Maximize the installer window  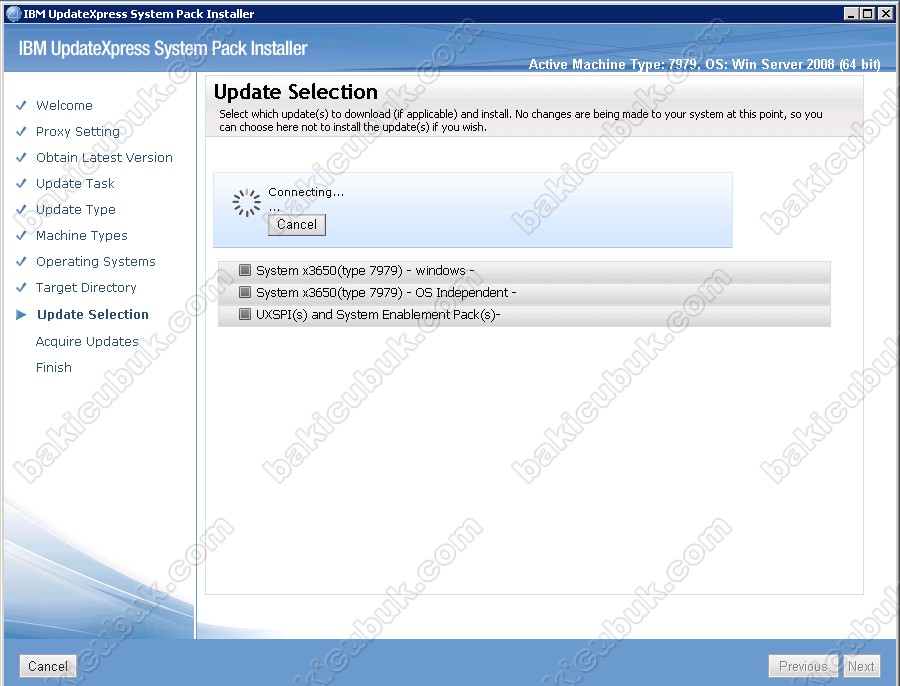(867, 14)
